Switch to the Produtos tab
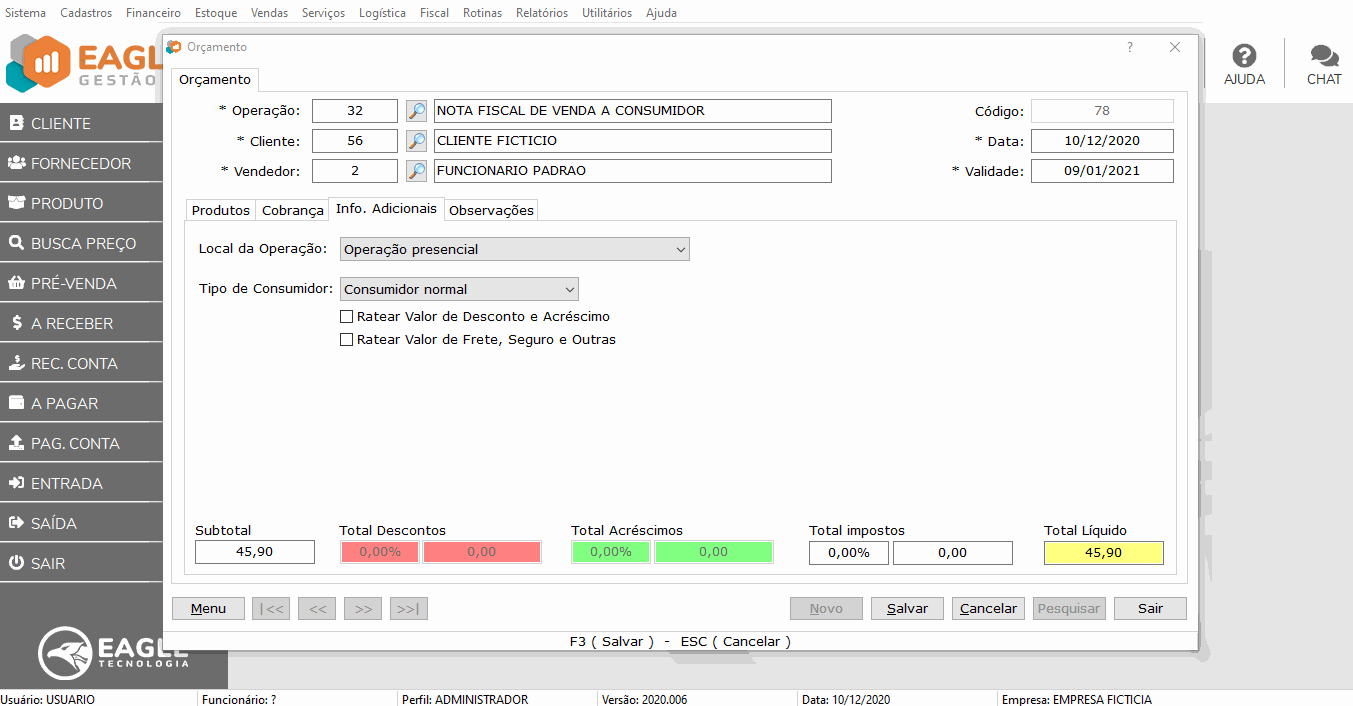 (x=220, y=210)
